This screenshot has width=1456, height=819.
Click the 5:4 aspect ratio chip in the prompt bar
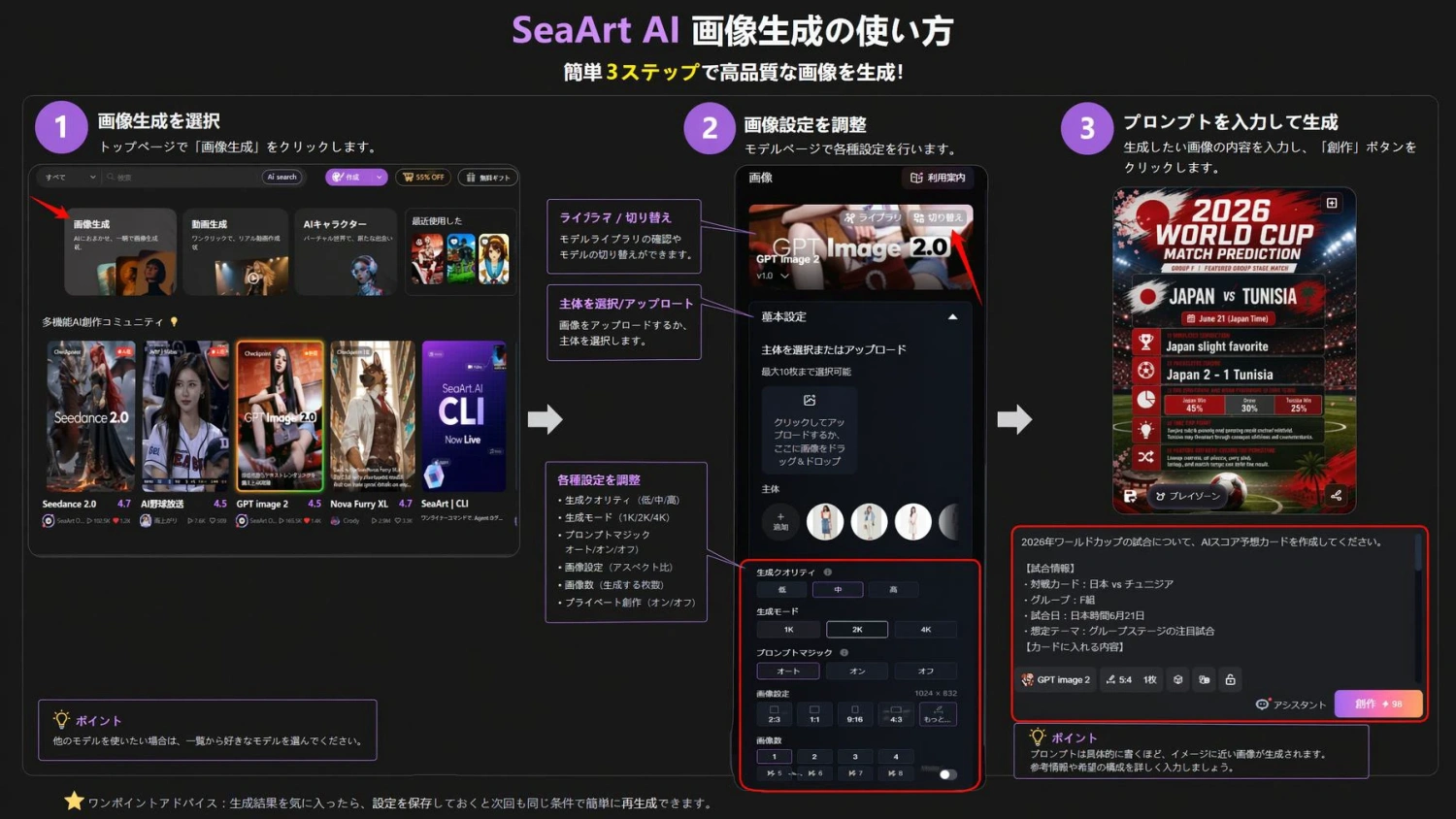(1118, 679)
